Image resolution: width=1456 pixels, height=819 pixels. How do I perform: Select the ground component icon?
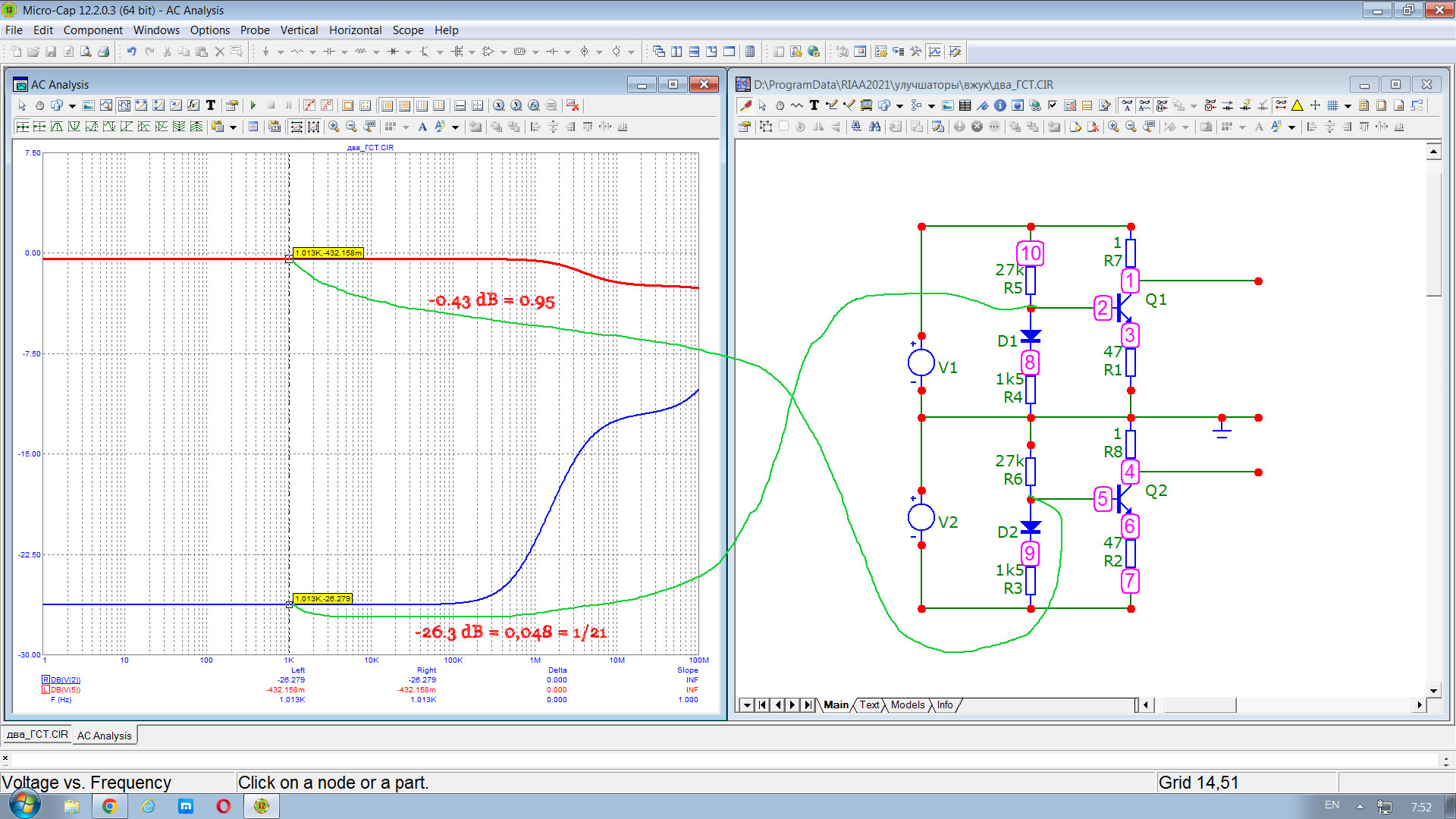tap(265, 52)
